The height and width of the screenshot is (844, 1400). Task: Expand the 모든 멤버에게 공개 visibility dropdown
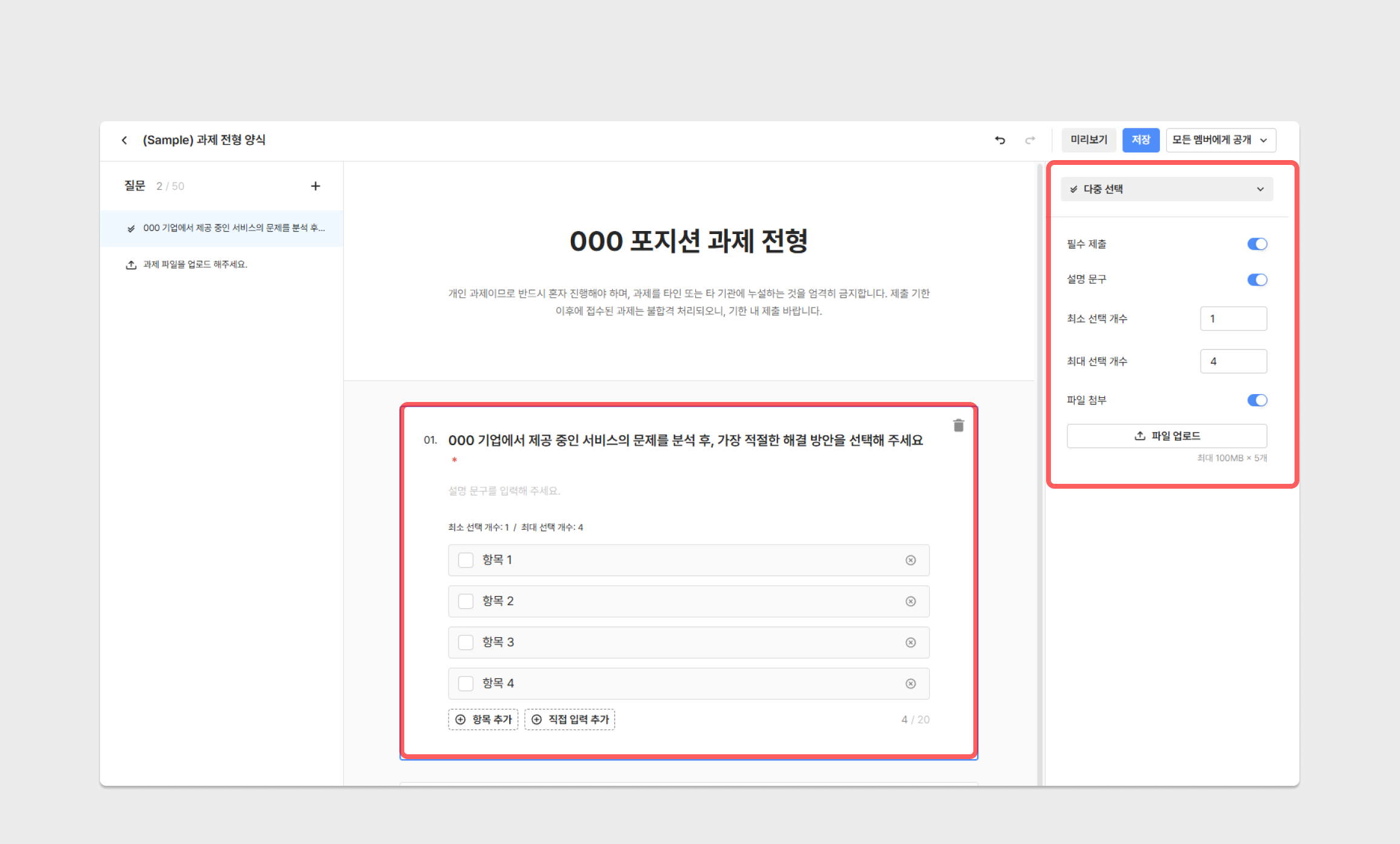pos(1220,140)
